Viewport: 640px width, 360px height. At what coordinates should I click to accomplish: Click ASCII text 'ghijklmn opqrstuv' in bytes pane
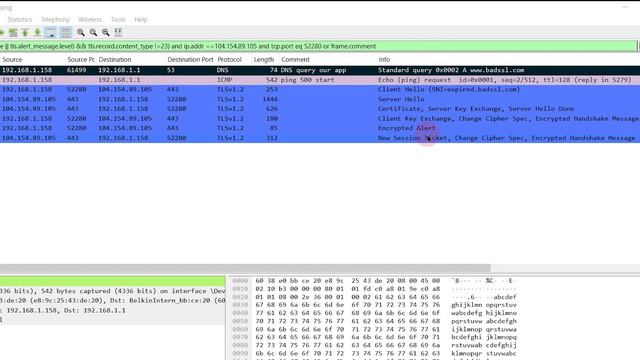484,305
